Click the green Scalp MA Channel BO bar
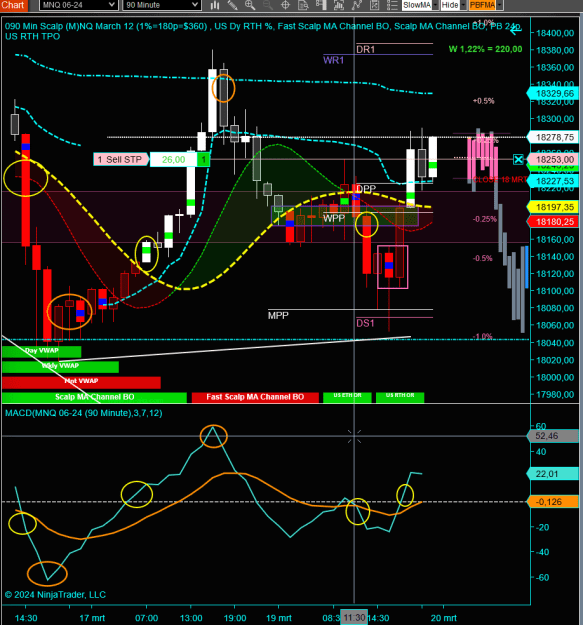 (94, 397)
